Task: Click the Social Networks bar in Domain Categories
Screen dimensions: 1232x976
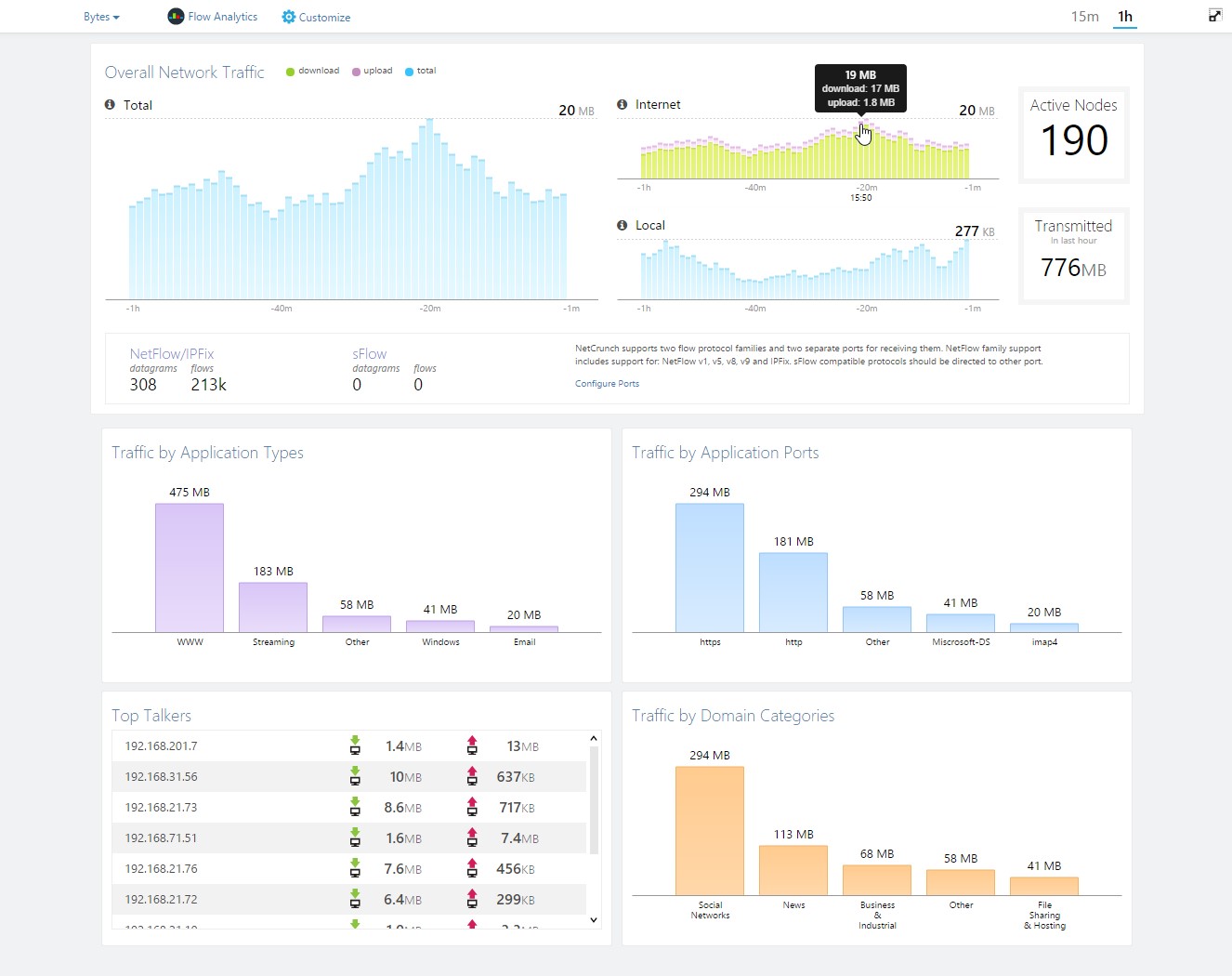Action: 710,830
